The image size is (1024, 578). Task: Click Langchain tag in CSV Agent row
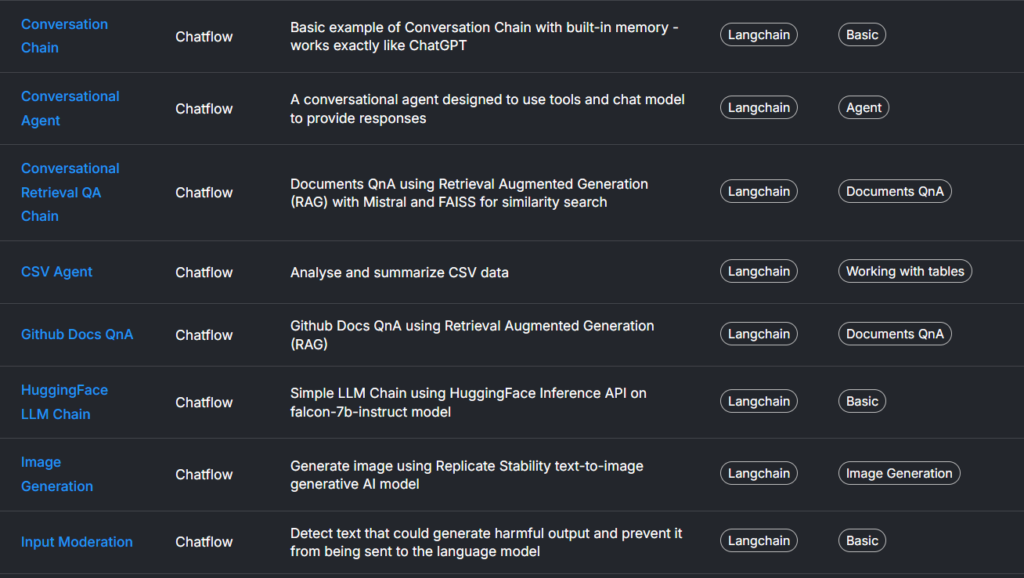coord(759,271)
